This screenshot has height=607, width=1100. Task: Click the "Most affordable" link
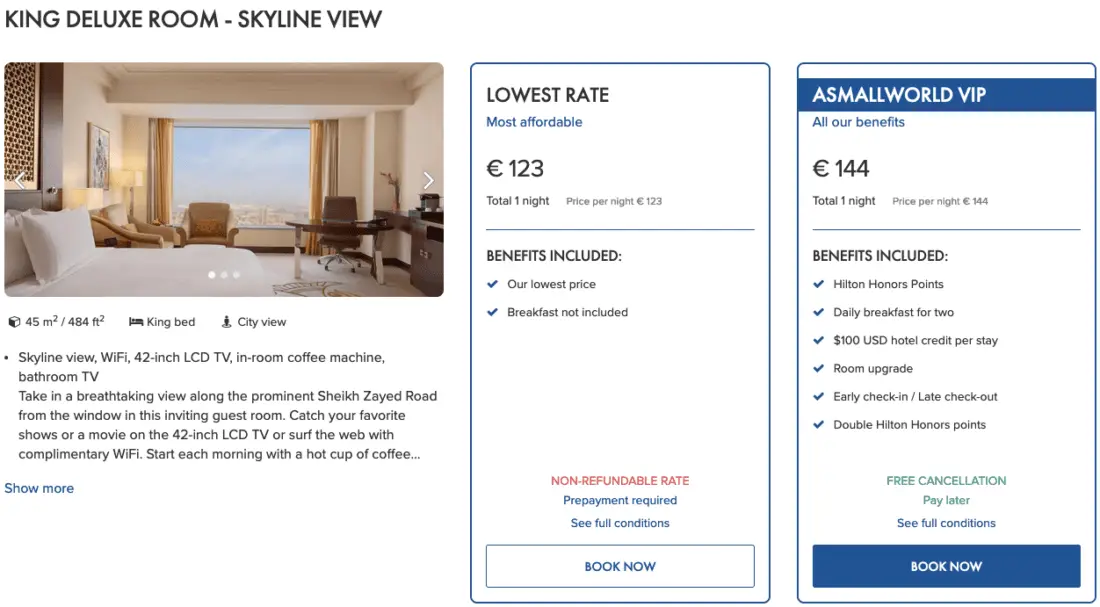[534, 122]
